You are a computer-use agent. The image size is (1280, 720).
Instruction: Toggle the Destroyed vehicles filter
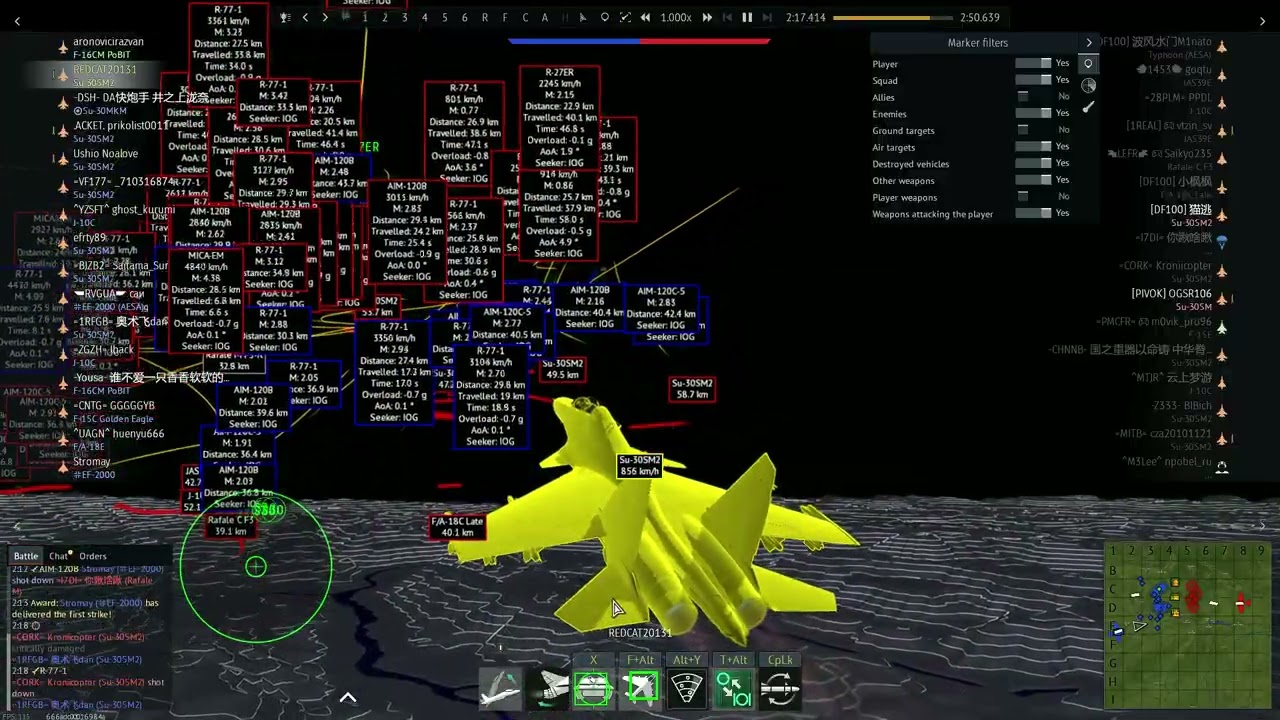click(x=1033, y=163)
